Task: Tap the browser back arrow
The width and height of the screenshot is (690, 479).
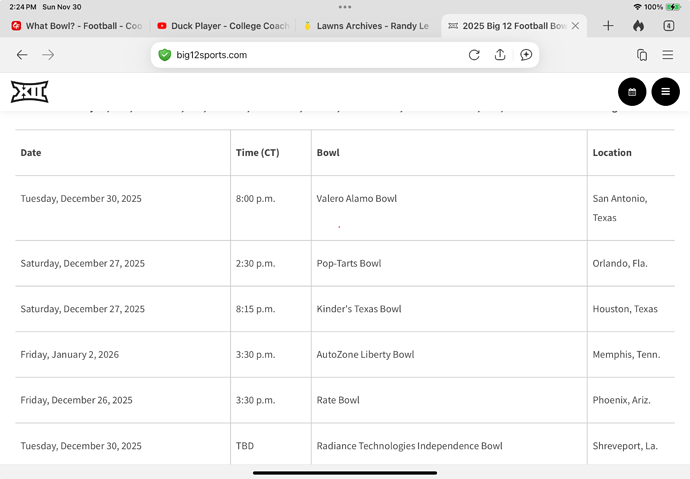Action: pos(22,55)
